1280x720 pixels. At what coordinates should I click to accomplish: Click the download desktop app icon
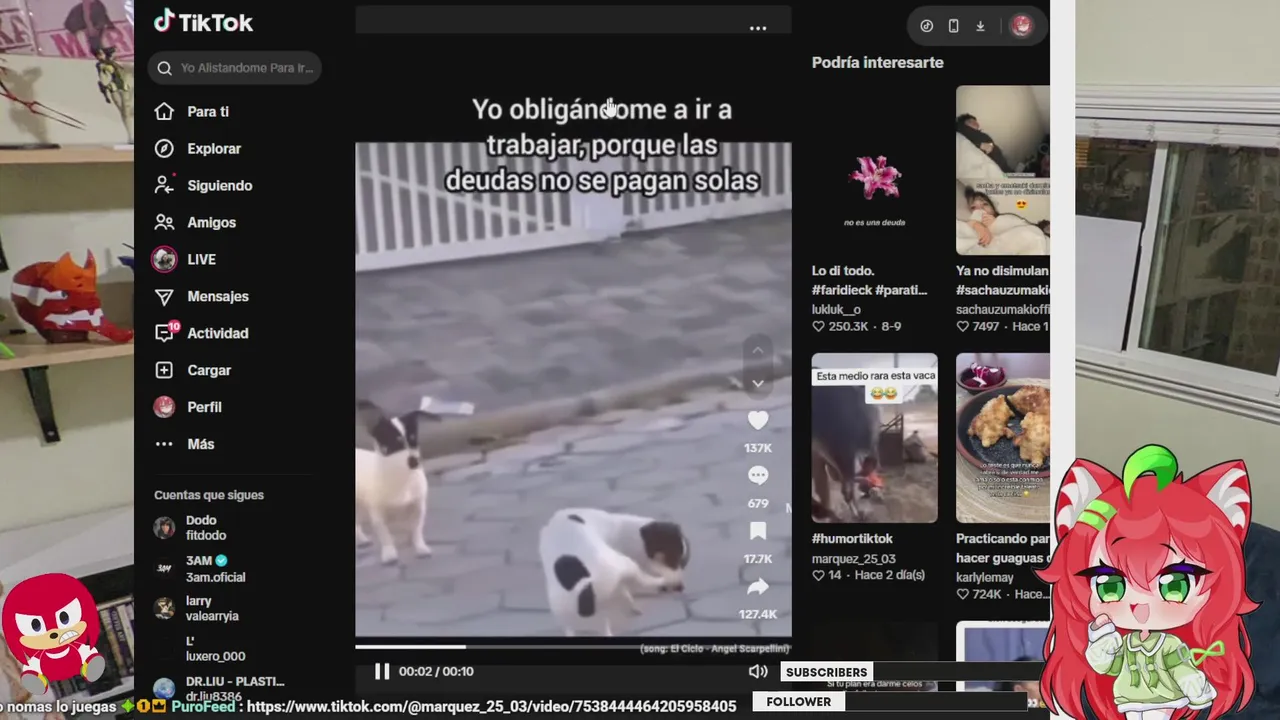980,26
